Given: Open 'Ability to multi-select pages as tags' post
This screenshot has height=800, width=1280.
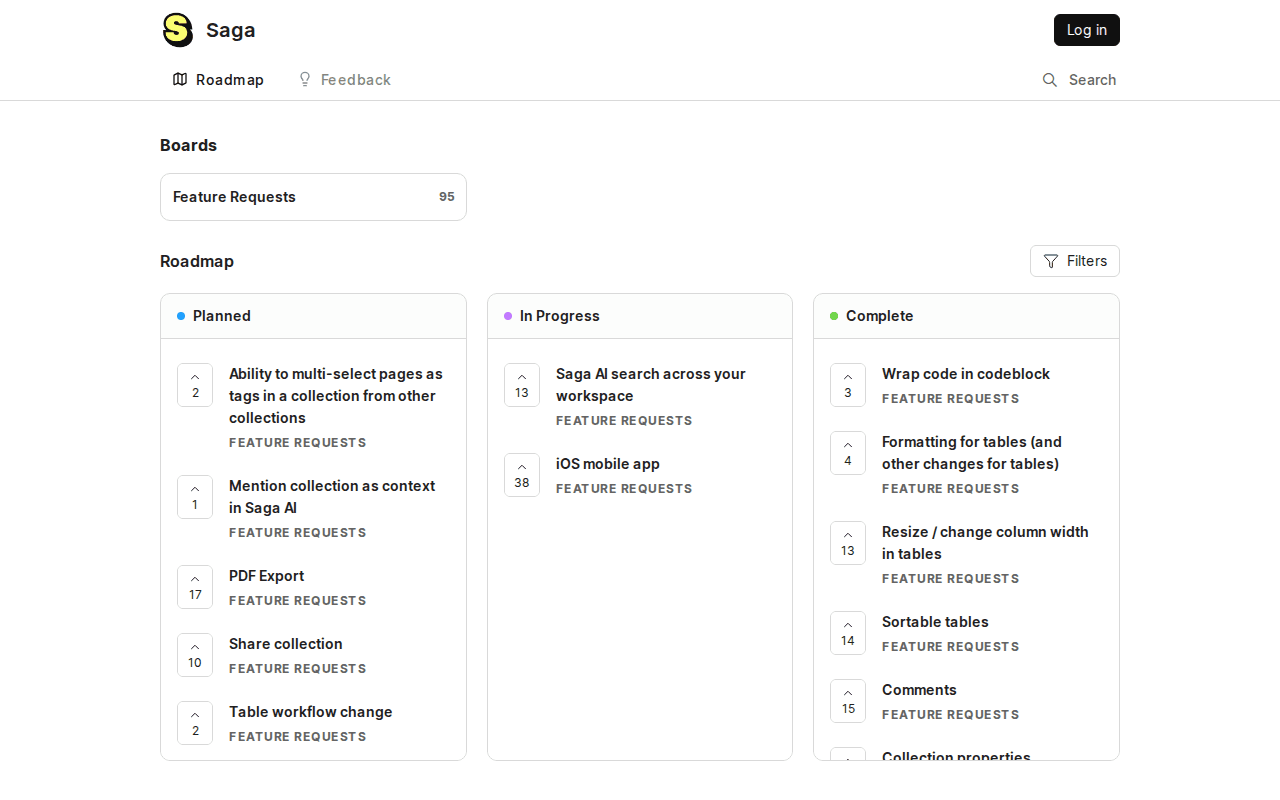Looking at the screenshot, I should [336, 396].
